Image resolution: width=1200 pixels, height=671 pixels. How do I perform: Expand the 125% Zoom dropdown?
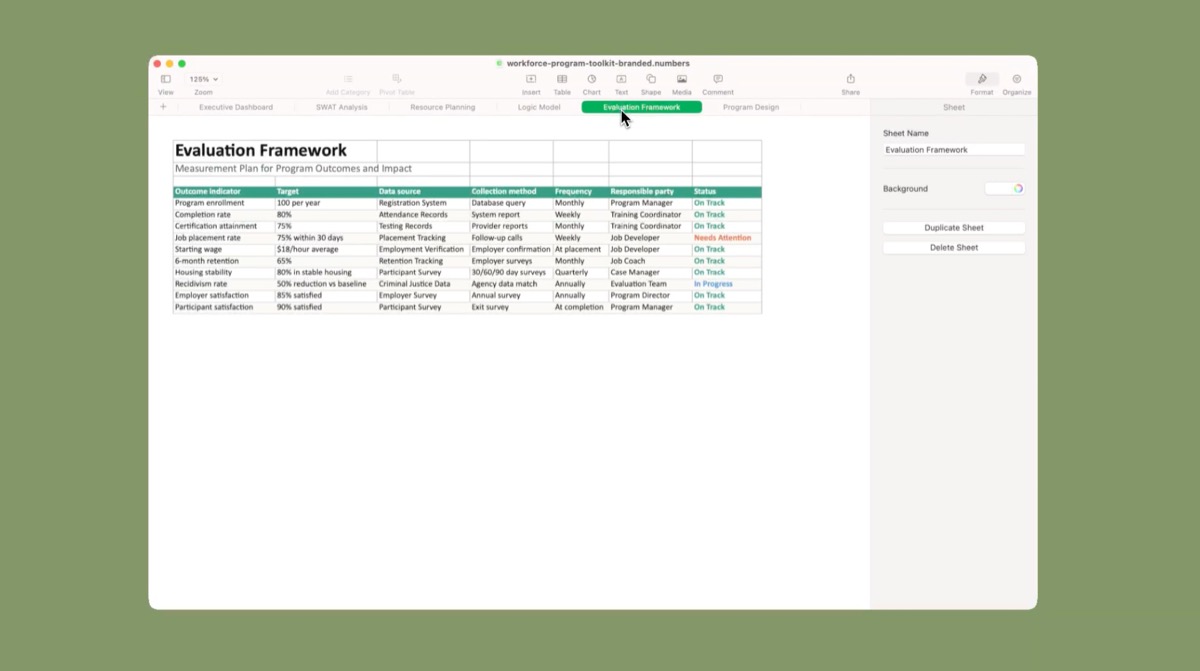point(204,79)
